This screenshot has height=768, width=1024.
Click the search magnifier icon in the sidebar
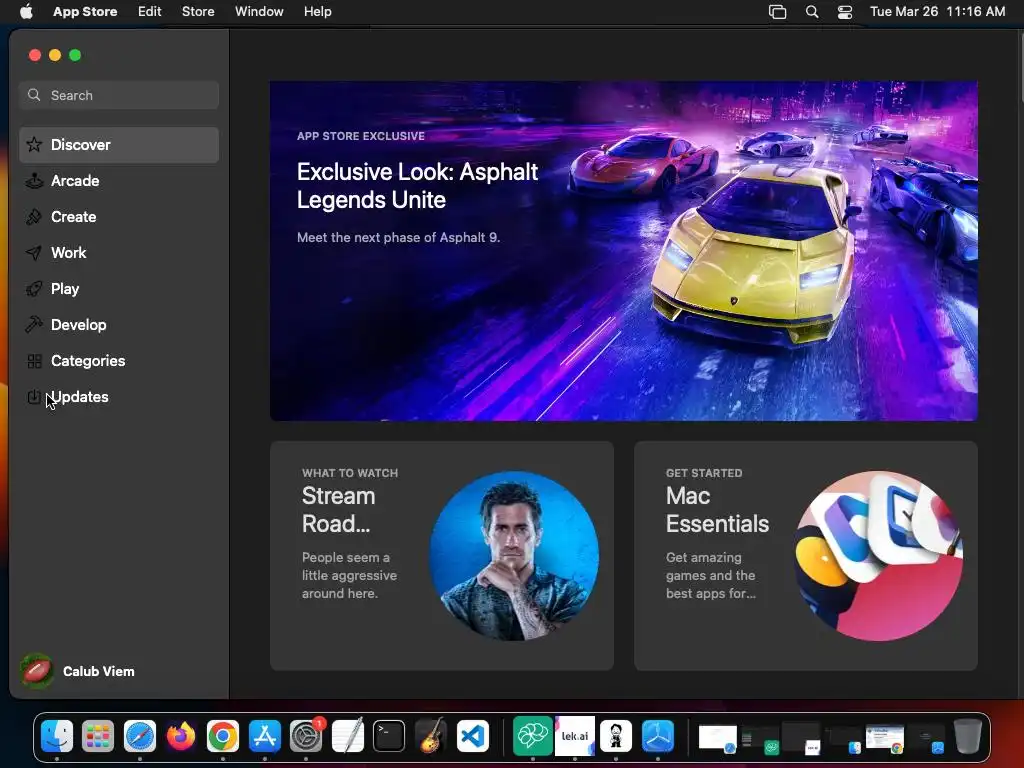[x=34, y=95]
